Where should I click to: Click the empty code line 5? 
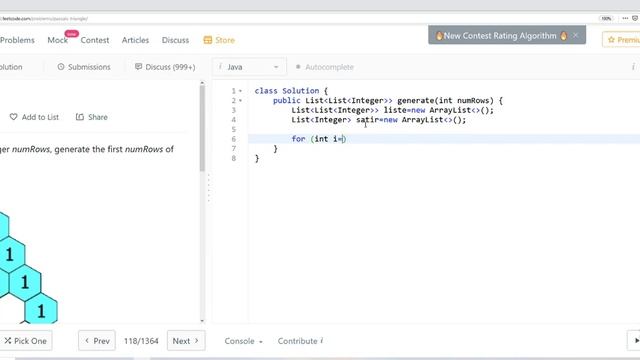[x=444, y=129]
